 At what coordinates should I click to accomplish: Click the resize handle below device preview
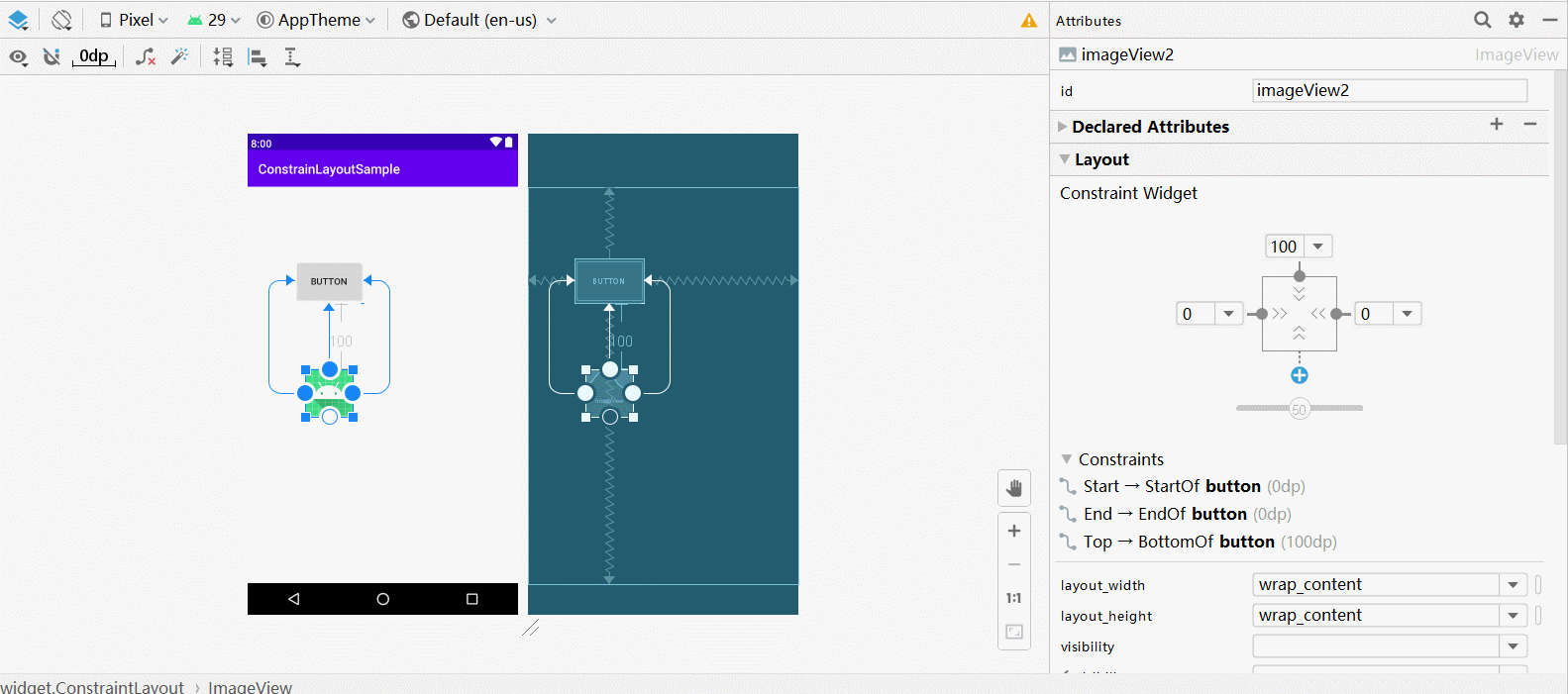[531, 628]
